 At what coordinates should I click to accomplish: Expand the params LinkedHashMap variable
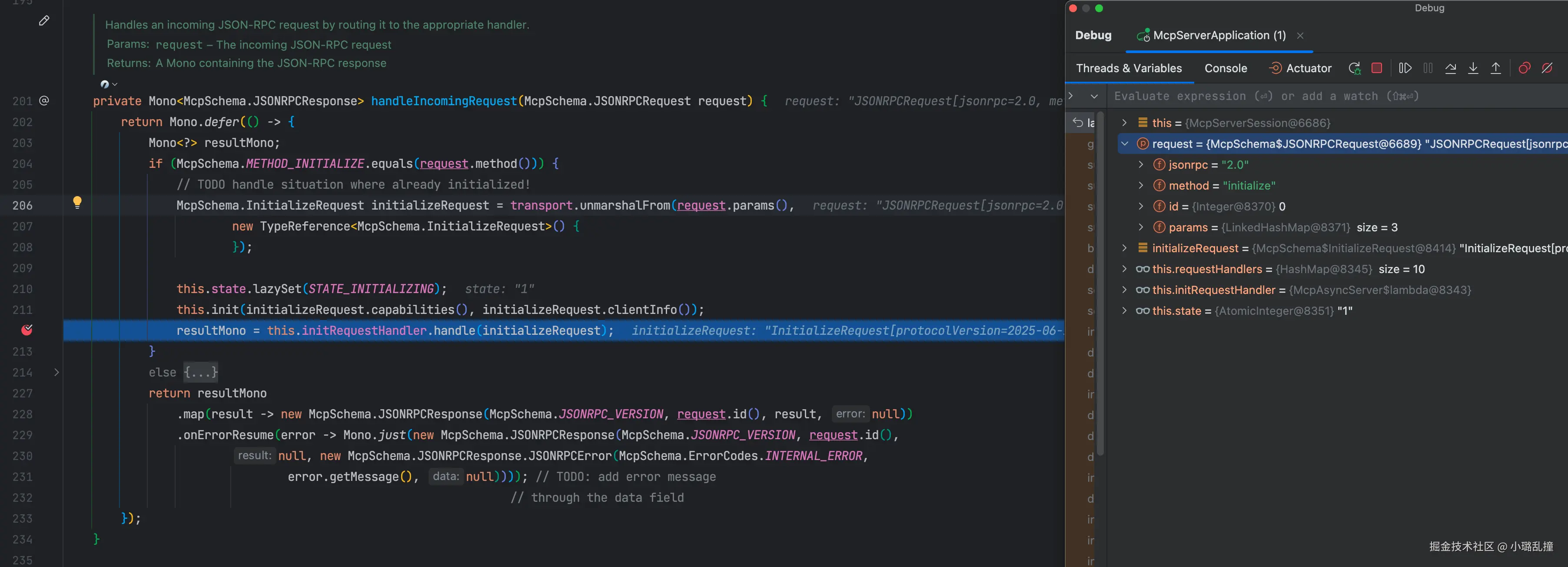1141,227
